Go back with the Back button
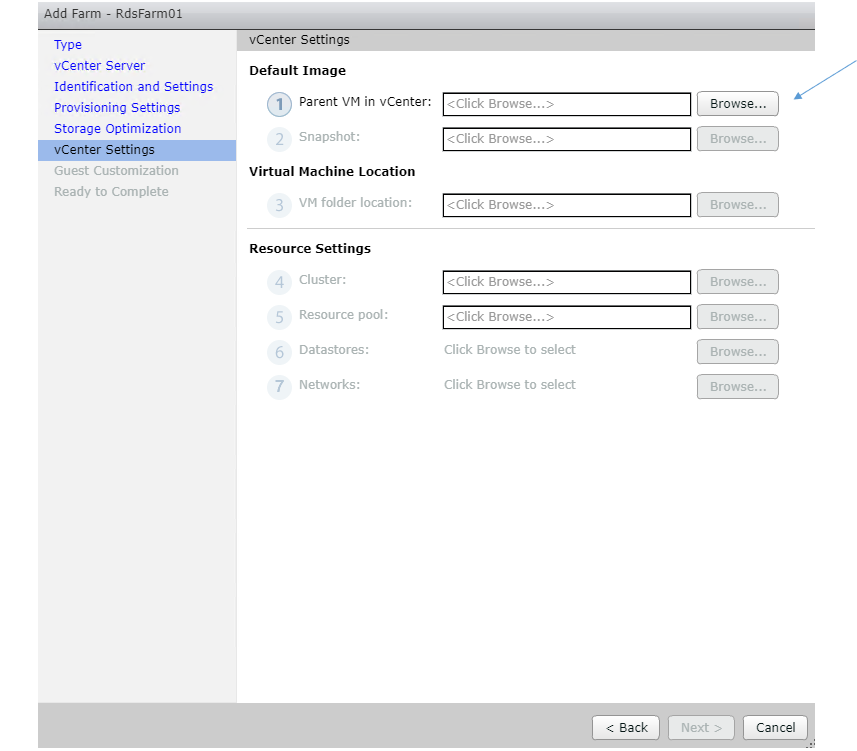 (626, 728)
